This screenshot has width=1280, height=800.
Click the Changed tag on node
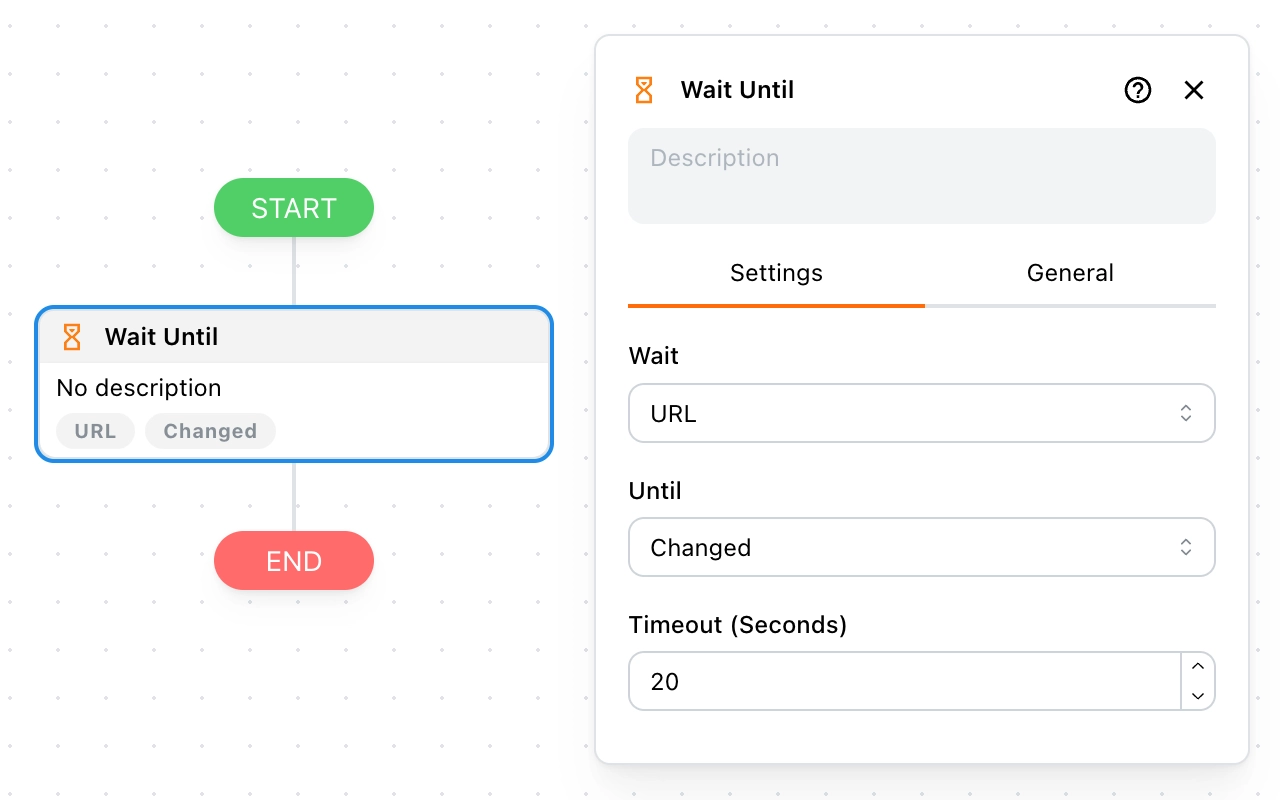point(210,431)
